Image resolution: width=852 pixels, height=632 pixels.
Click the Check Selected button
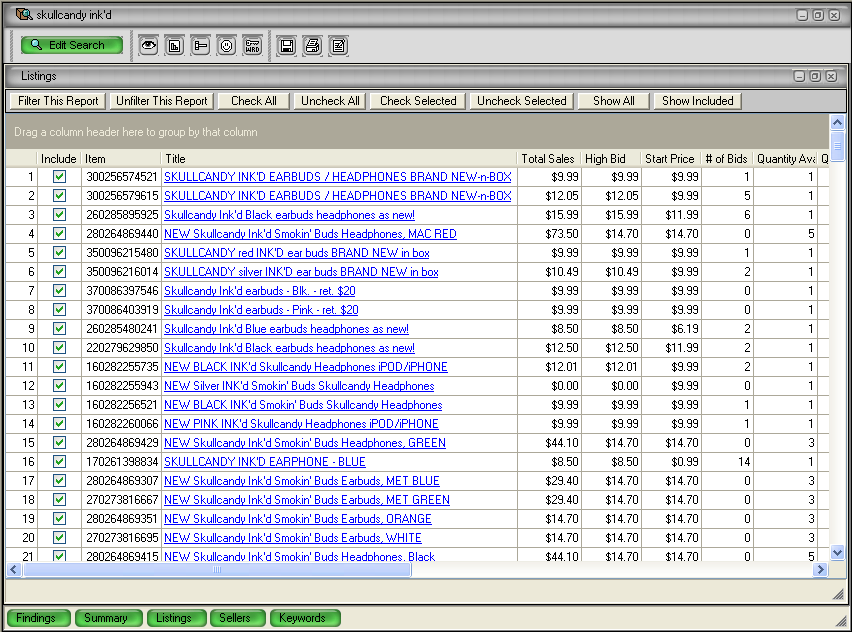click(x=418, y=101)
